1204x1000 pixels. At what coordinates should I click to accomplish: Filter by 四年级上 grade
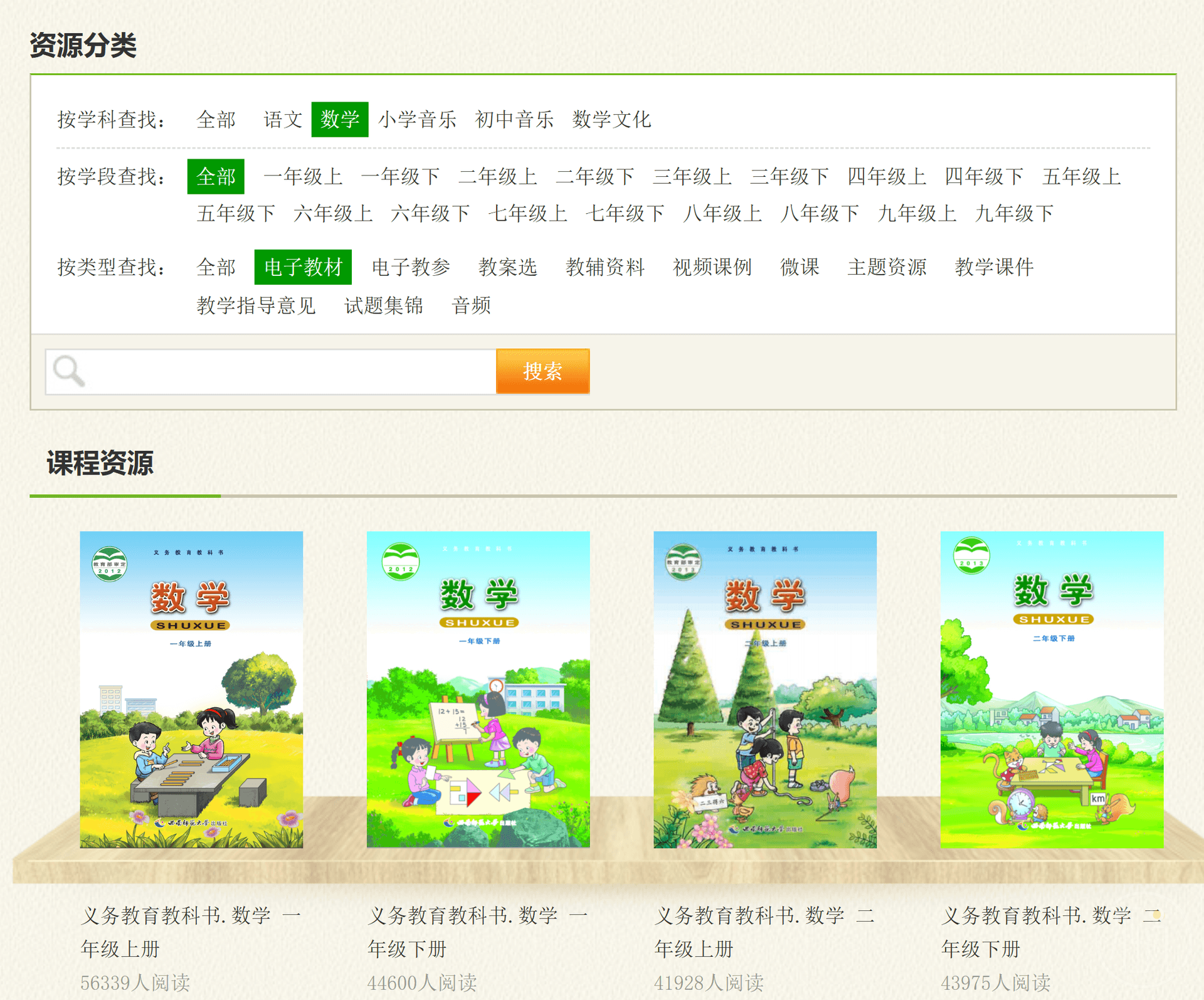click(887, 176)
